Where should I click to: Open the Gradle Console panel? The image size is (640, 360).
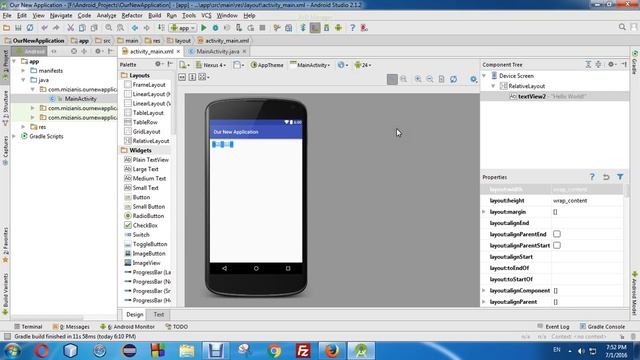pos(602,327)
